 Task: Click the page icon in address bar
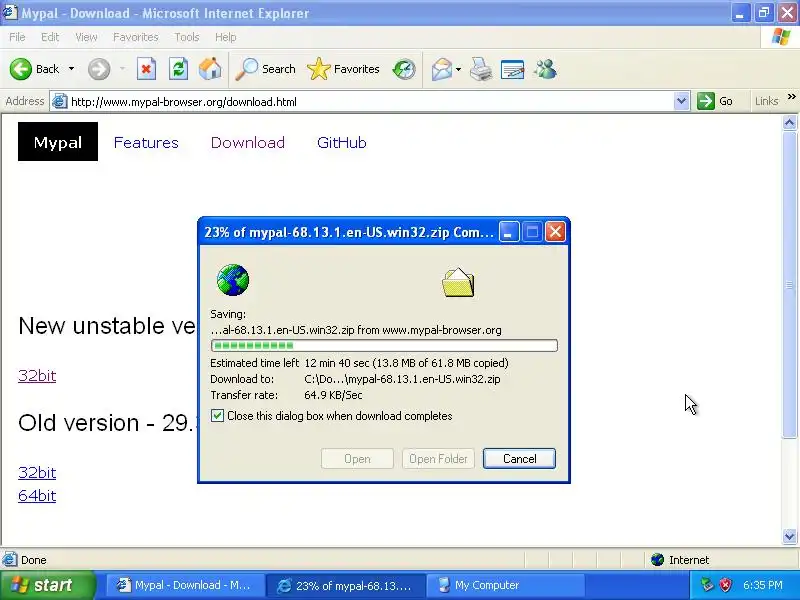(60, 101)
